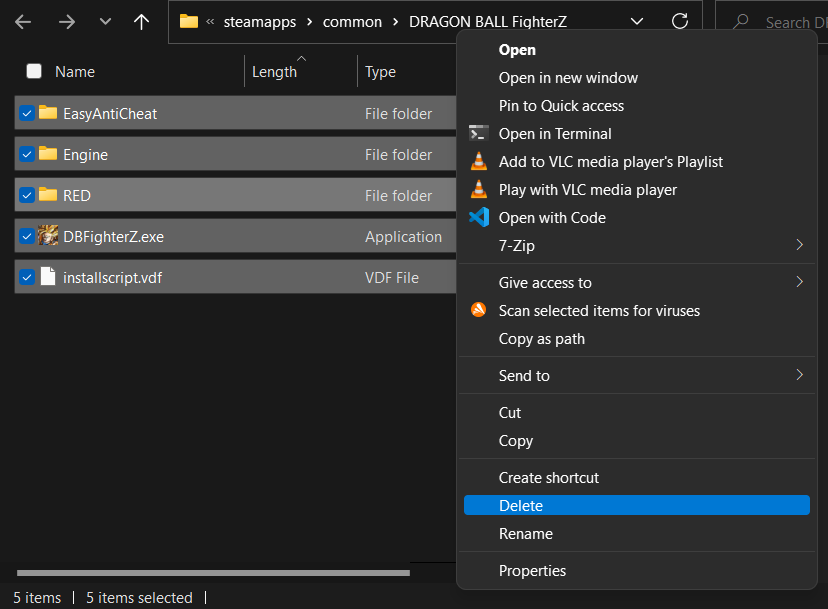Click the back navigation arrow

(x=24, y=22)
